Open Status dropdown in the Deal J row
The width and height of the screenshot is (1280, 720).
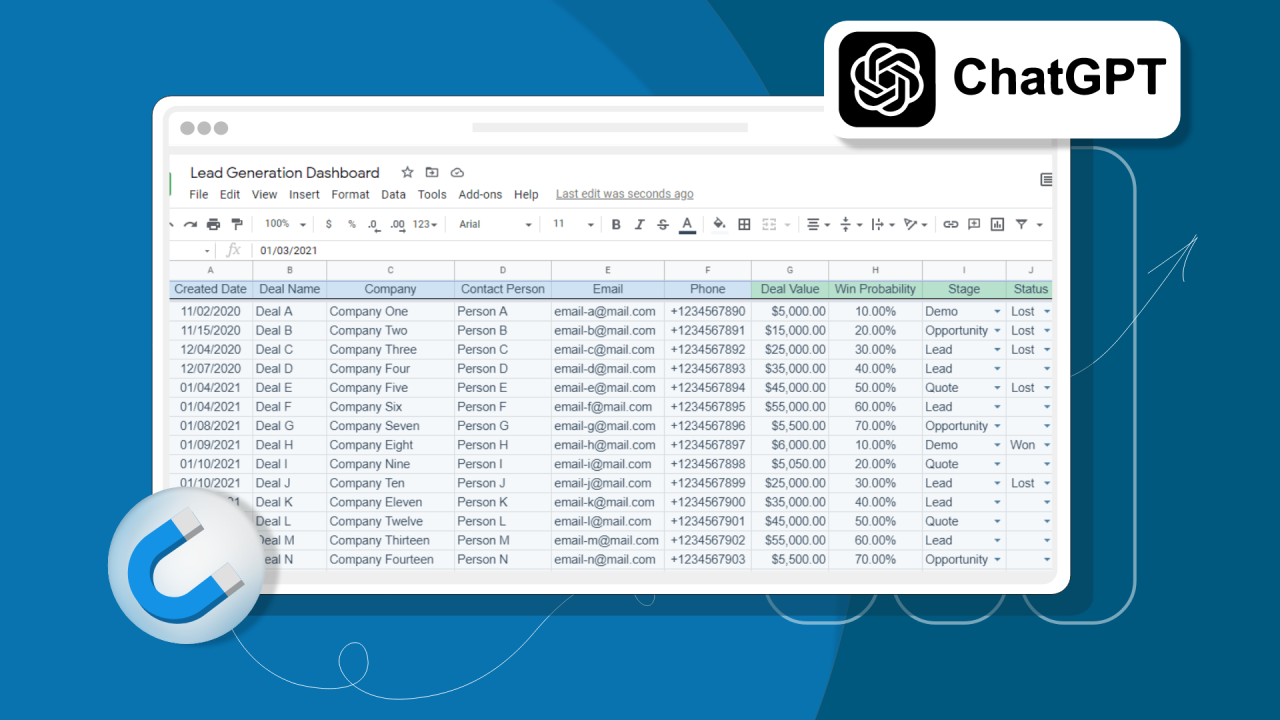pyautogui.click(x=1047, y=483)
